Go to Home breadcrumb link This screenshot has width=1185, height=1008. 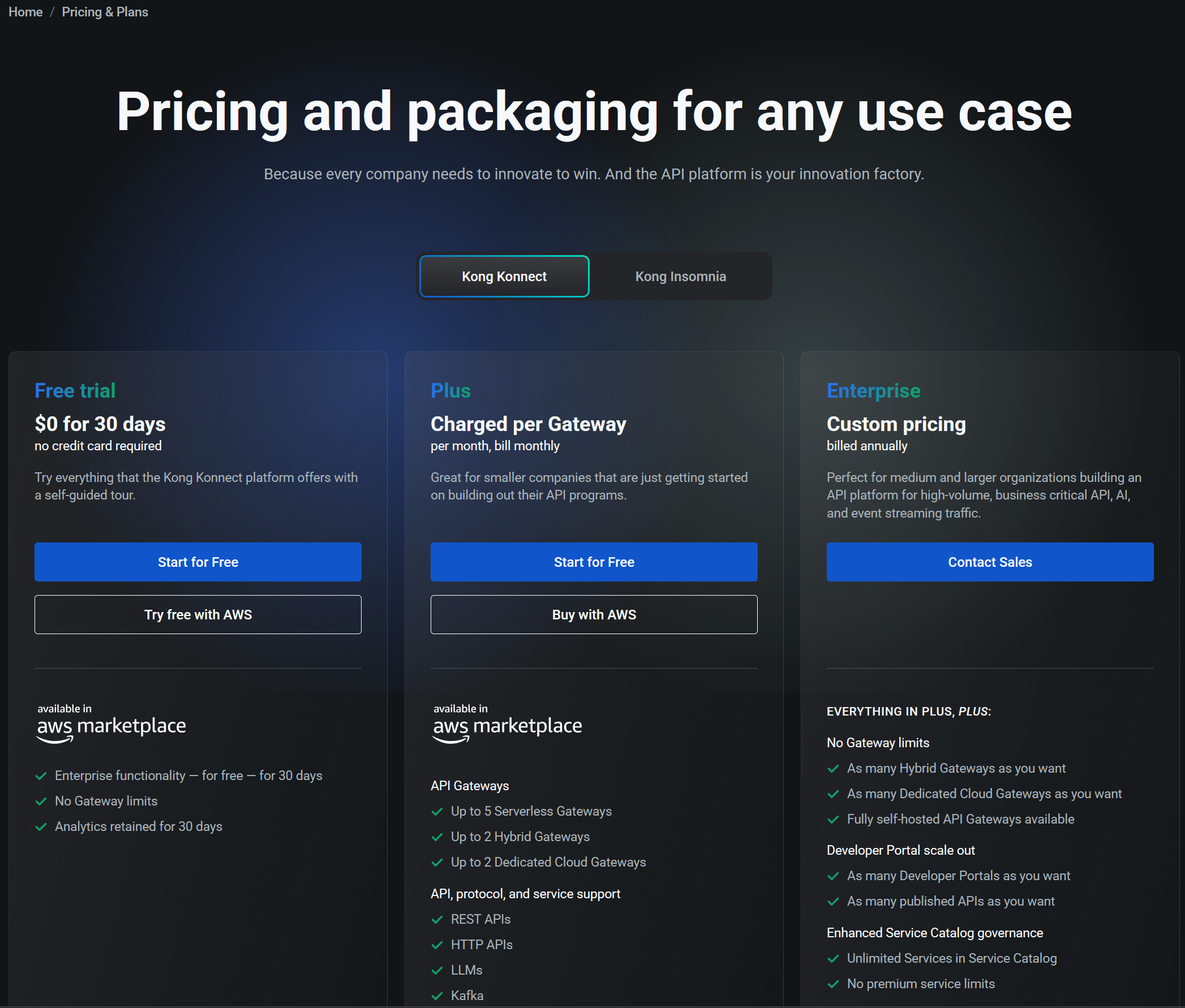tap(25, 12)
